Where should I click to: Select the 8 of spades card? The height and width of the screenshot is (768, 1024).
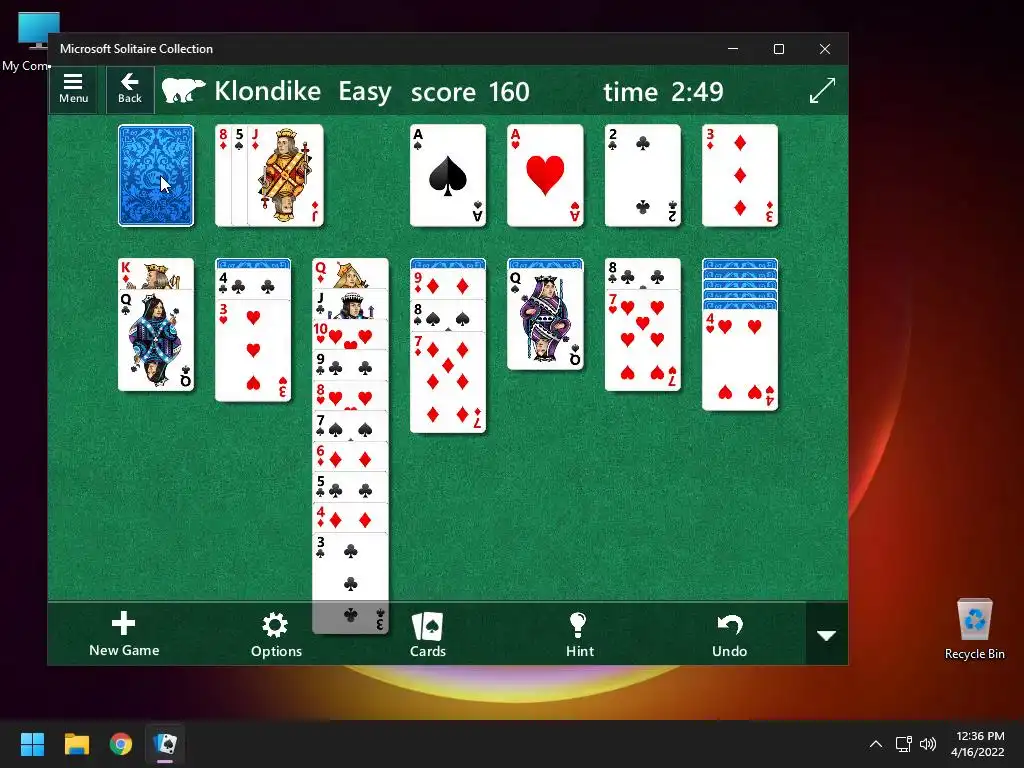tap(448, 315)
